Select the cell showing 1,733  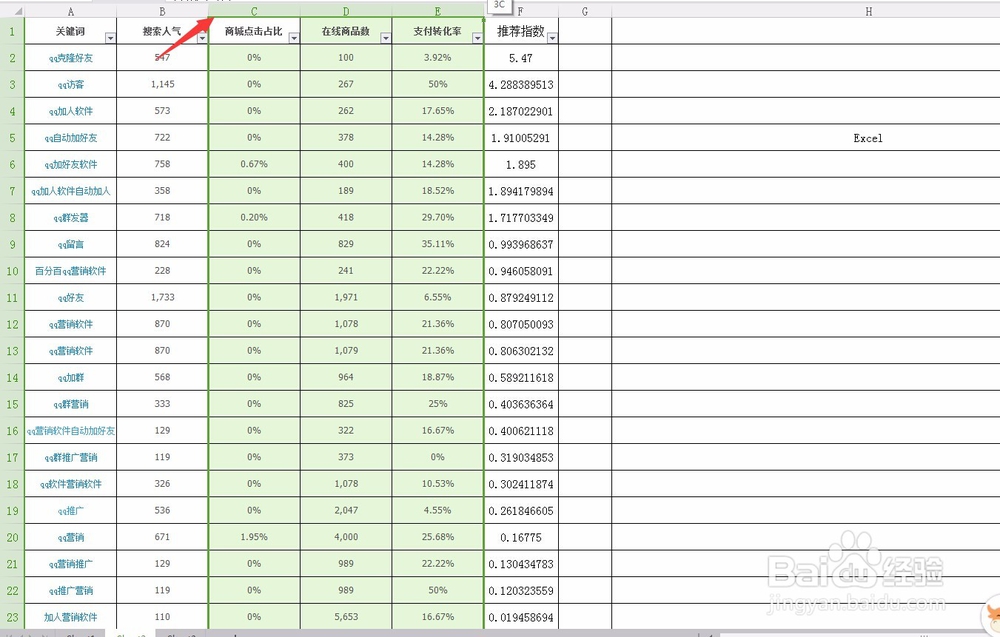[x=161, y=297]
